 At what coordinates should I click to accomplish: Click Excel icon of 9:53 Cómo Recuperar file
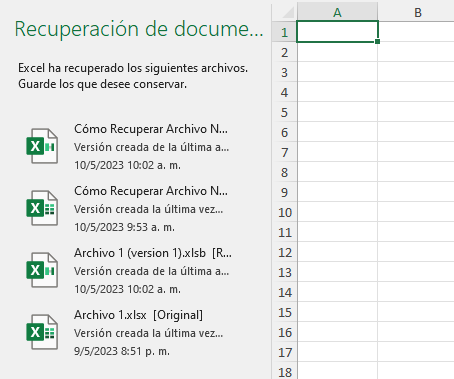(x=42, y=208)
